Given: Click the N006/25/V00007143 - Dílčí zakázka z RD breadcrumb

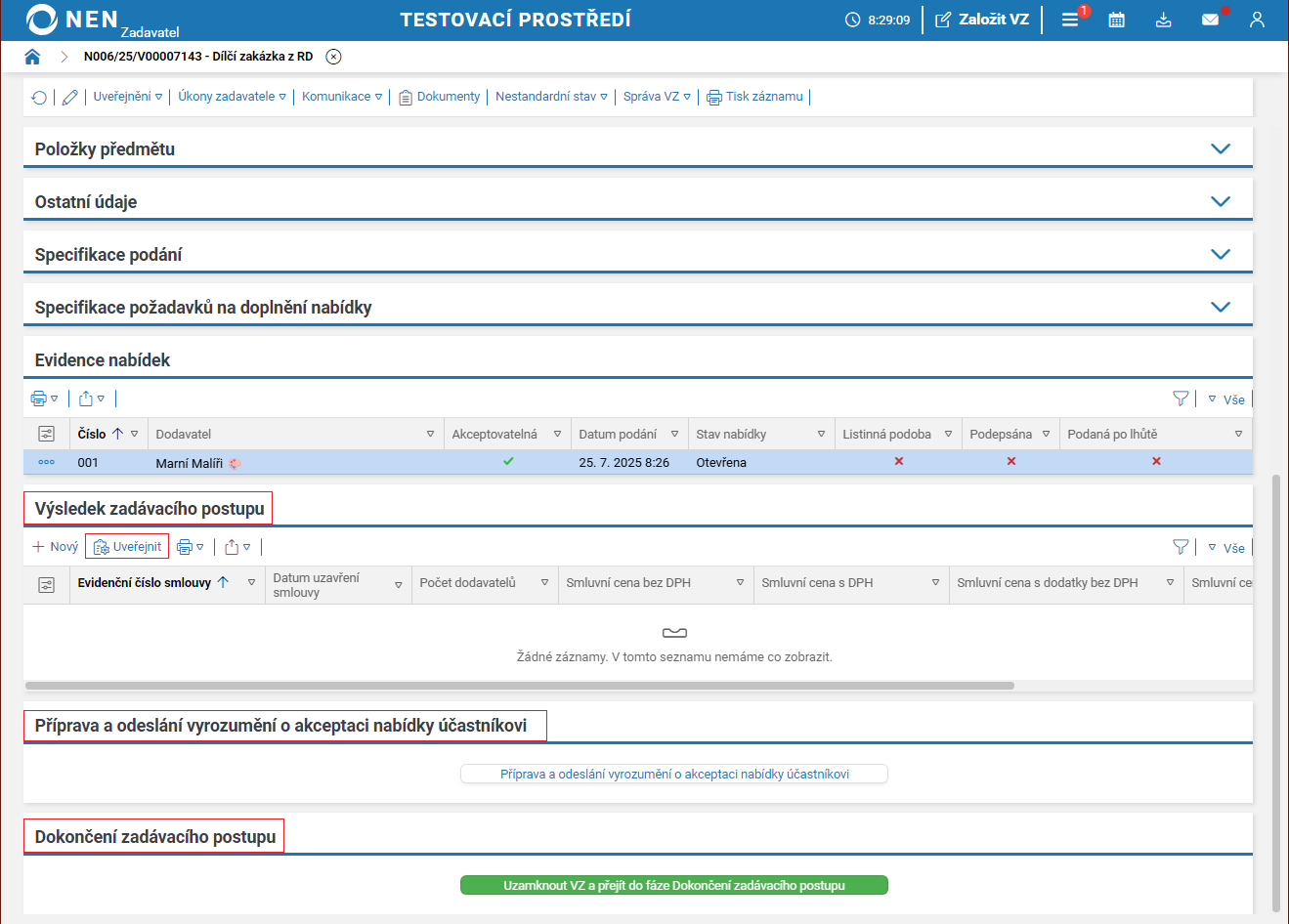Looking at the screenshot, I should point(198,57).
